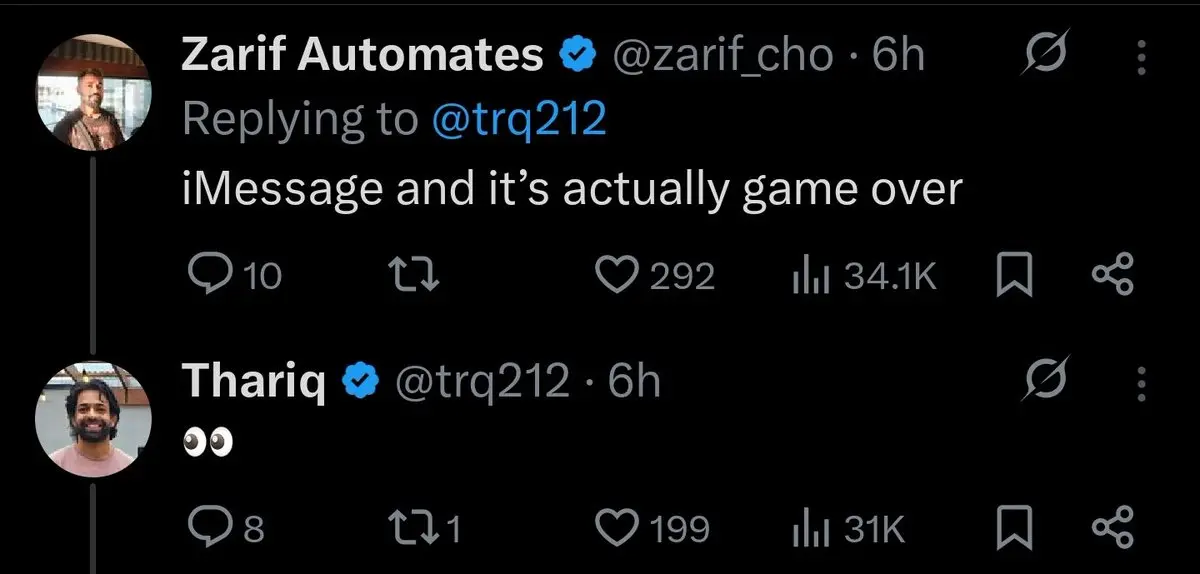Open Grok icon on Thariq's tweet
The height and width of the screenshot is (574, 1200).
tap(1043, 381)
